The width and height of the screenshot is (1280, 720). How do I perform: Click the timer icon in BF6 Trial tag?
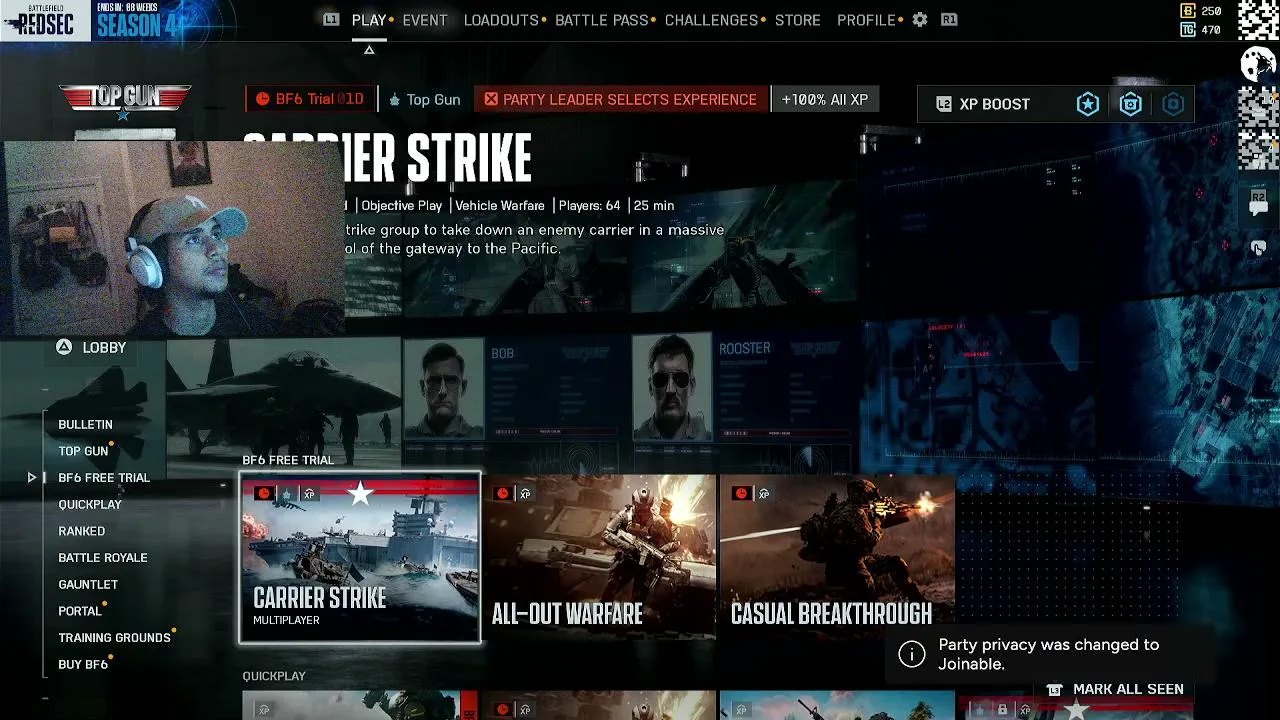pyautogui.click(x=263, y=99)
